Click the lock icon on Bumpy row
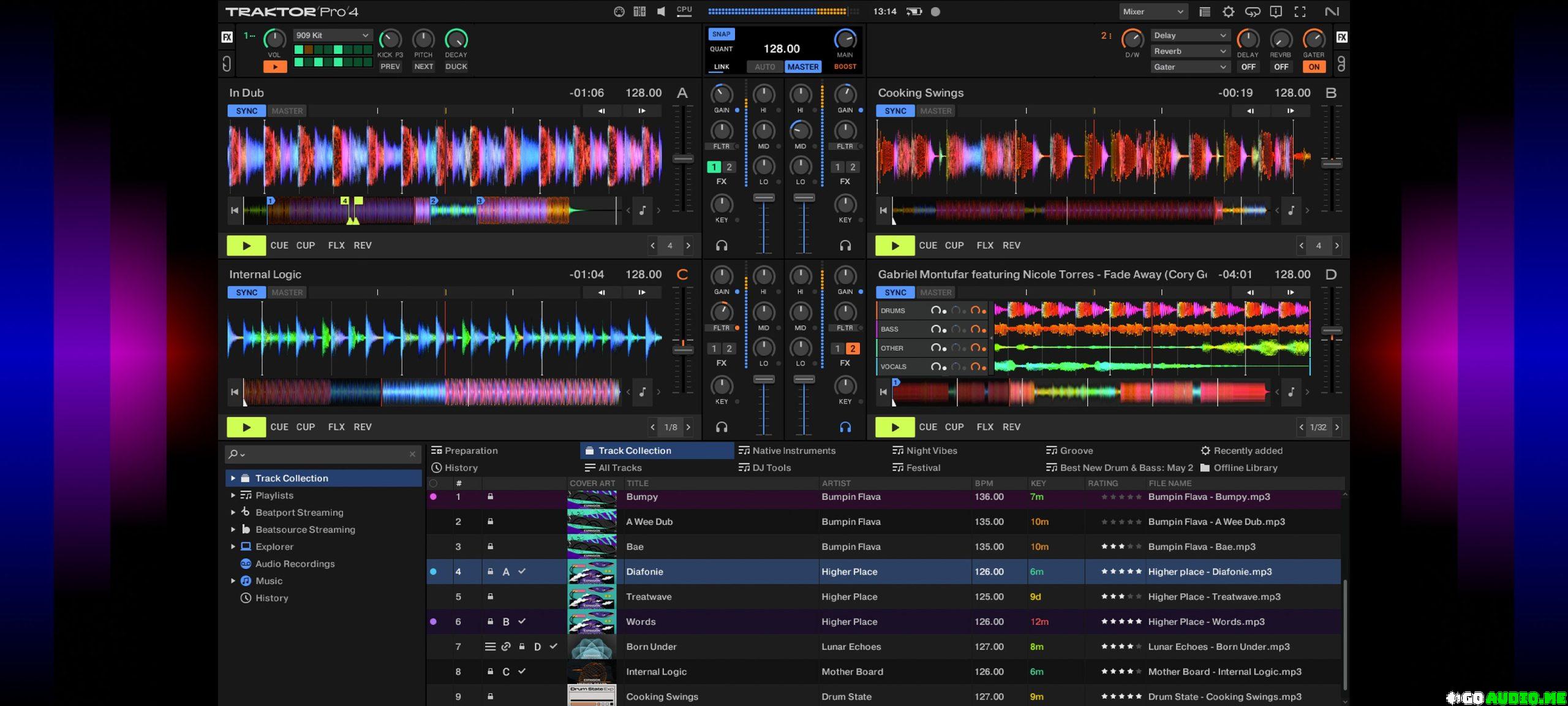This screenshot has width=1568, height=706. [490, 496]
